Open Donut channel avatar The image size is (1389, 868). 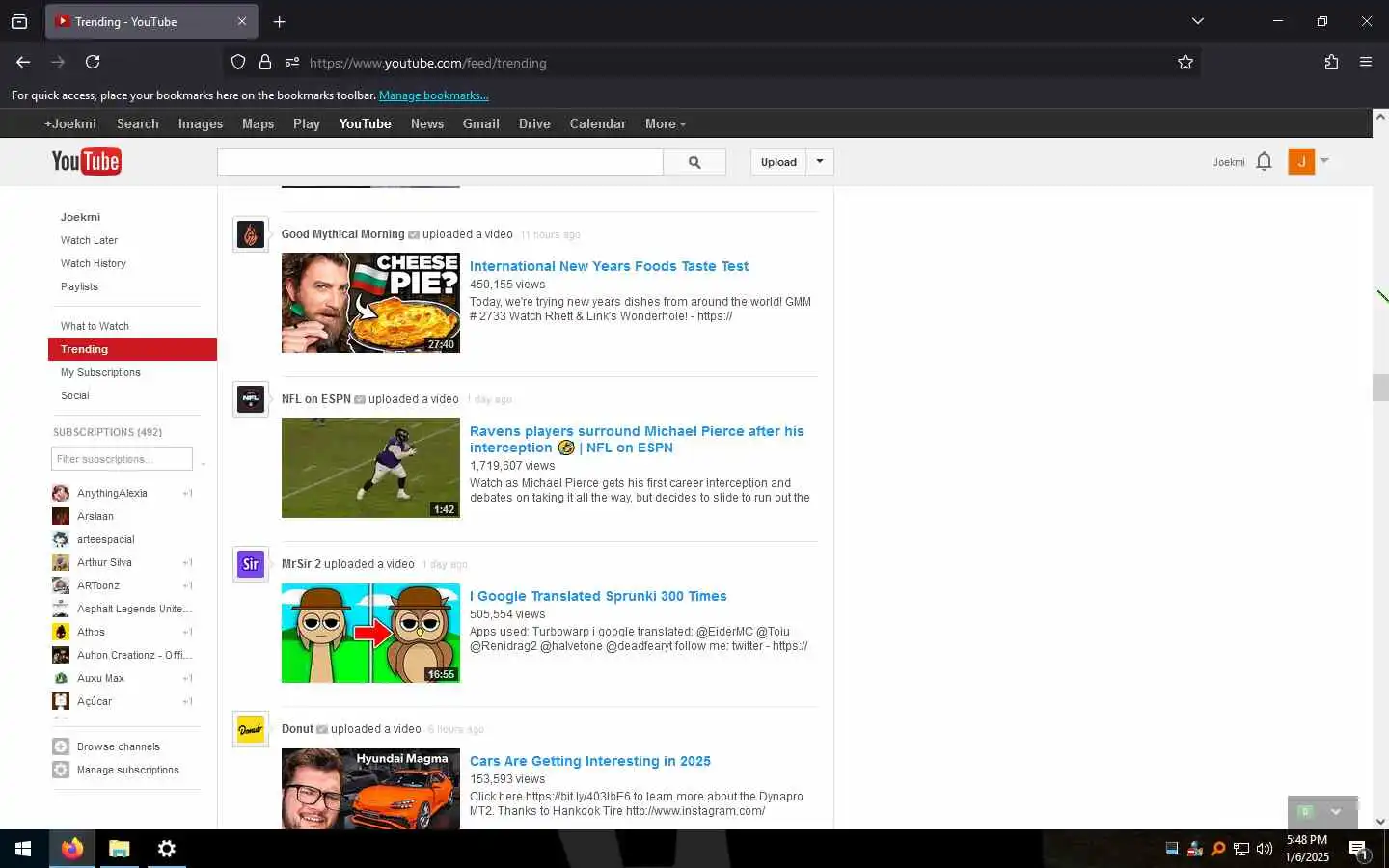[x=251, y=729]
